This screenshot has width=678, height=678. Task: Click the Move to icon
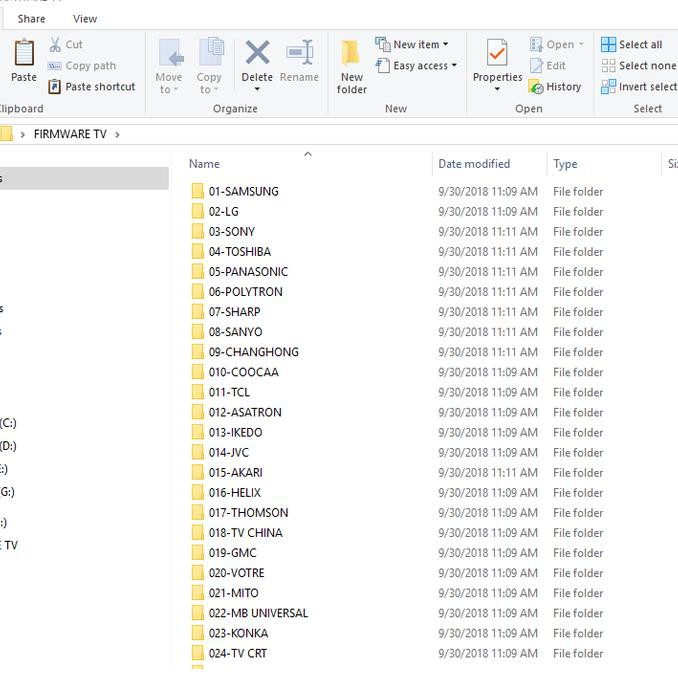171,53
